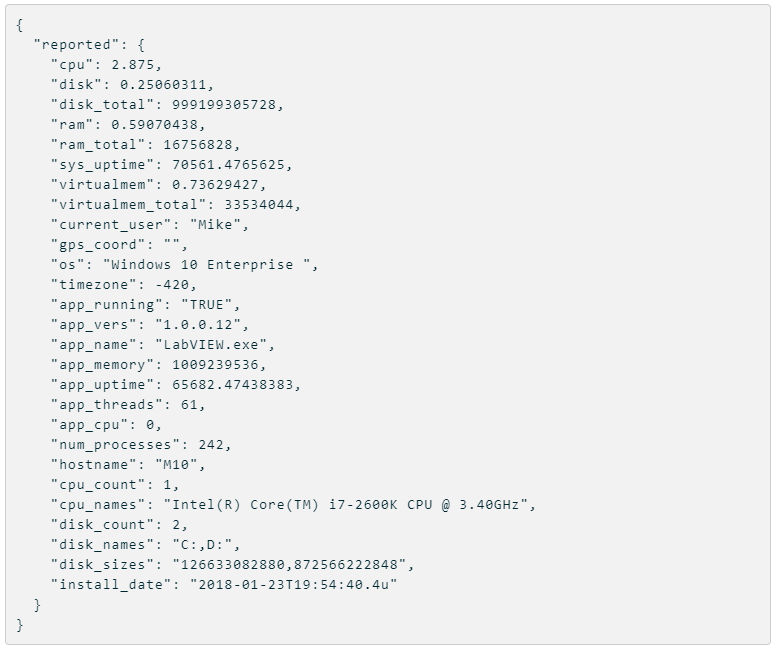This screenshot has height=651, width=776.
Task: Click the app_running value "TRUE"
Action: point(207,304)
